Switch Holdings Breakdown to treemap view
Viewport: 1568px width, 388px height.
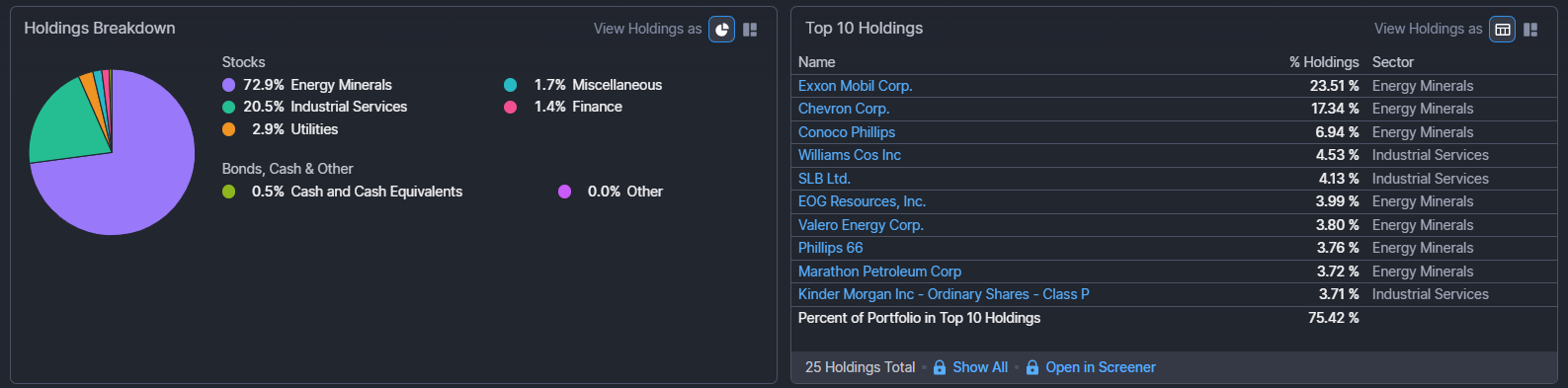tap(750, 30)
